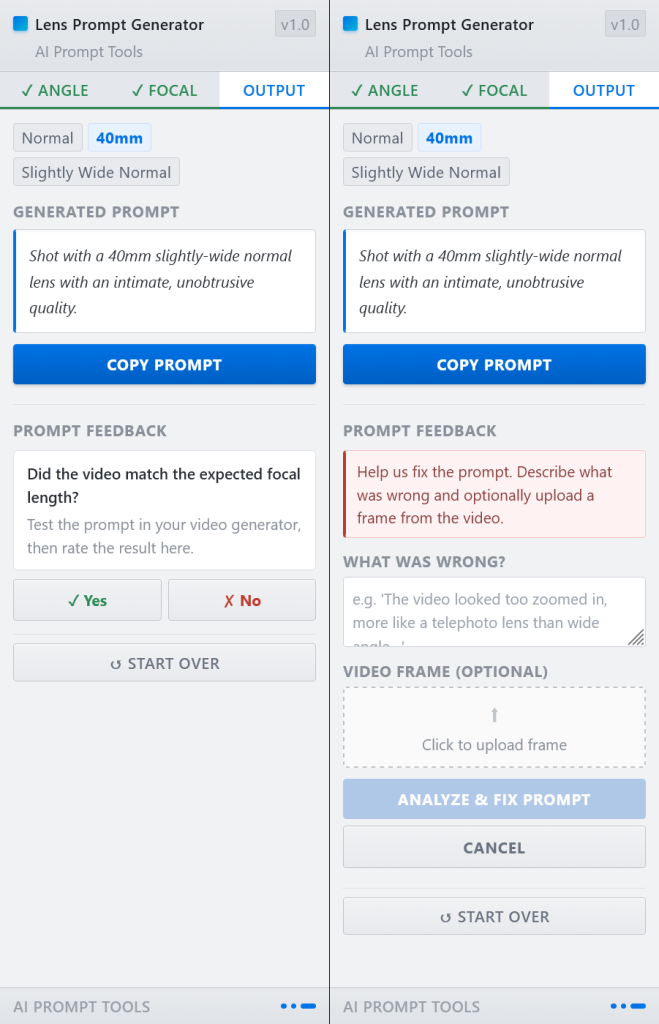Select the 40mm focal length chip on left panel
The height and width of the screenshot is (1024, 659).
(119, 137)
